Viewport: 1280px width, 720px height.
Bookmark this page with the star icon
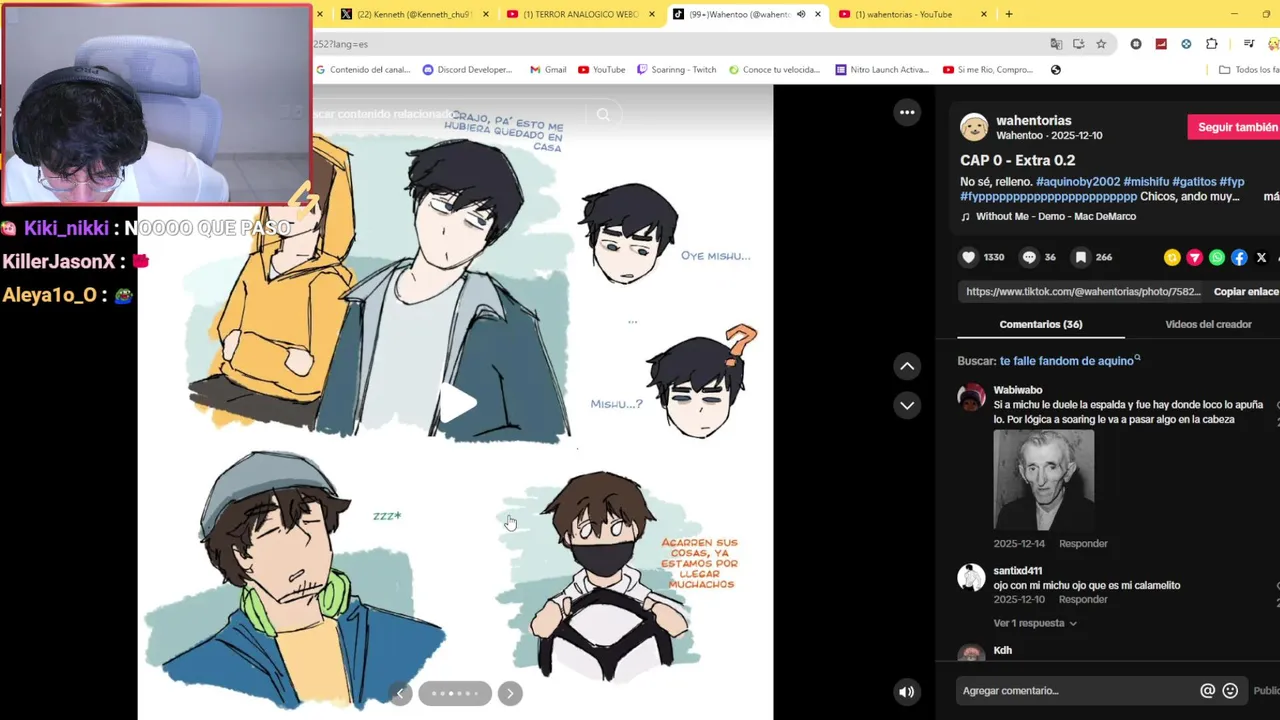pos(1101,44)
